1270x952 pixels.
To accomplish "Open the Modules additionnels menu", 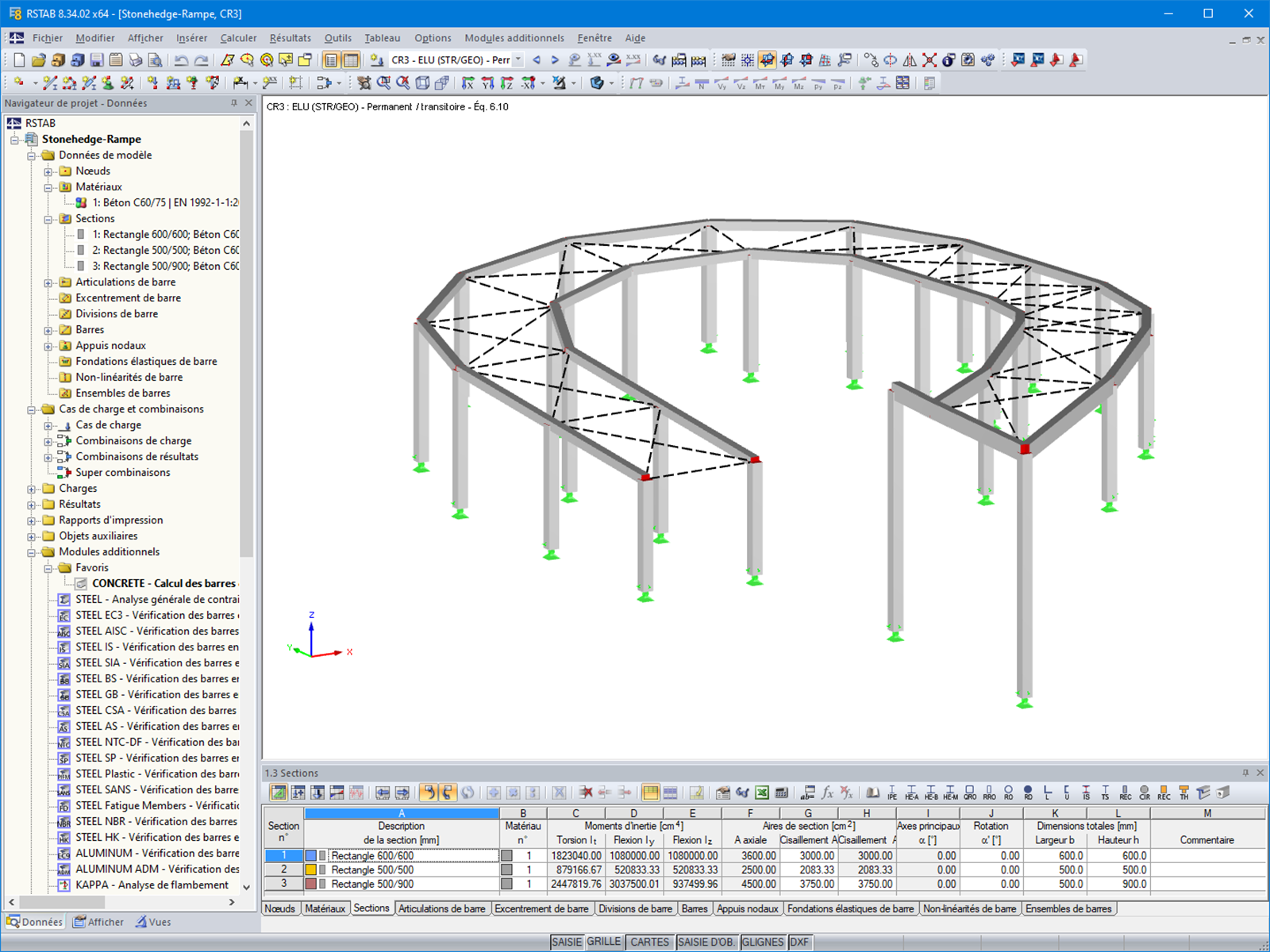I will click(x=514, y=38).
